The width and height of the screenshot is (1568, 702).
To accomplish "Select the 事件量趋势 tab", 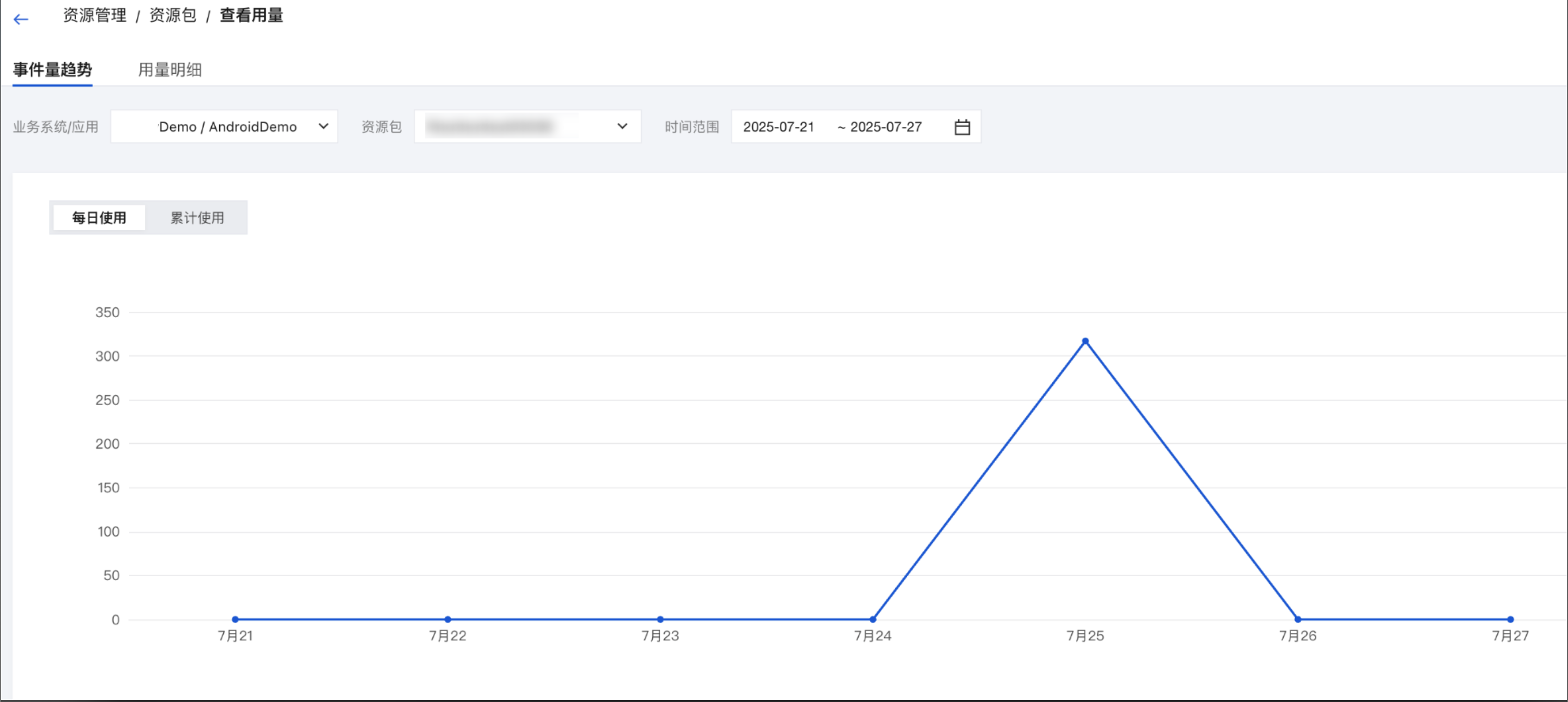I will [x=53, y=70].
